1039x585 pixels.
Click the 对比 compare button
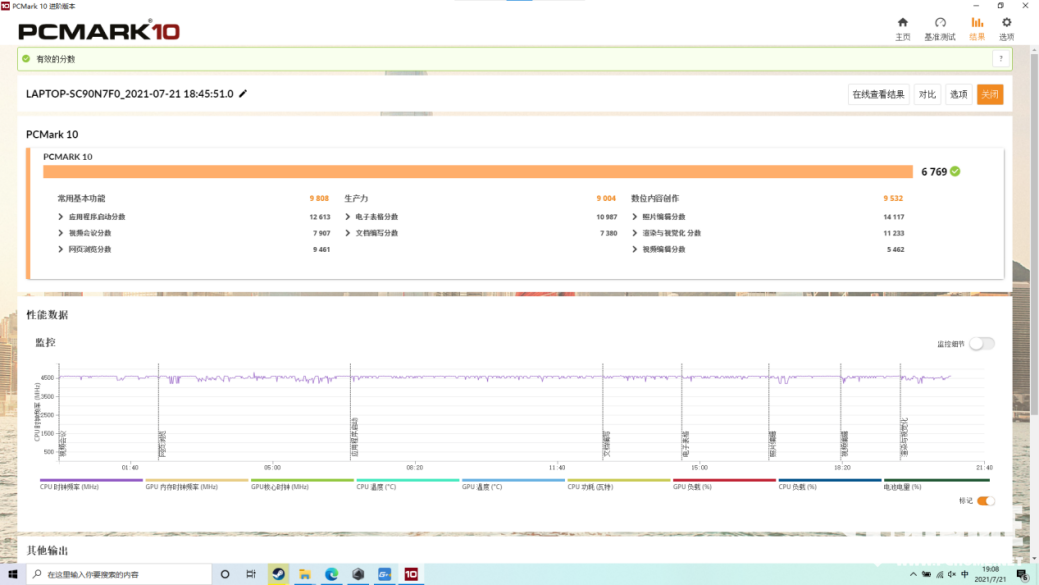click(x=927, y=94)
